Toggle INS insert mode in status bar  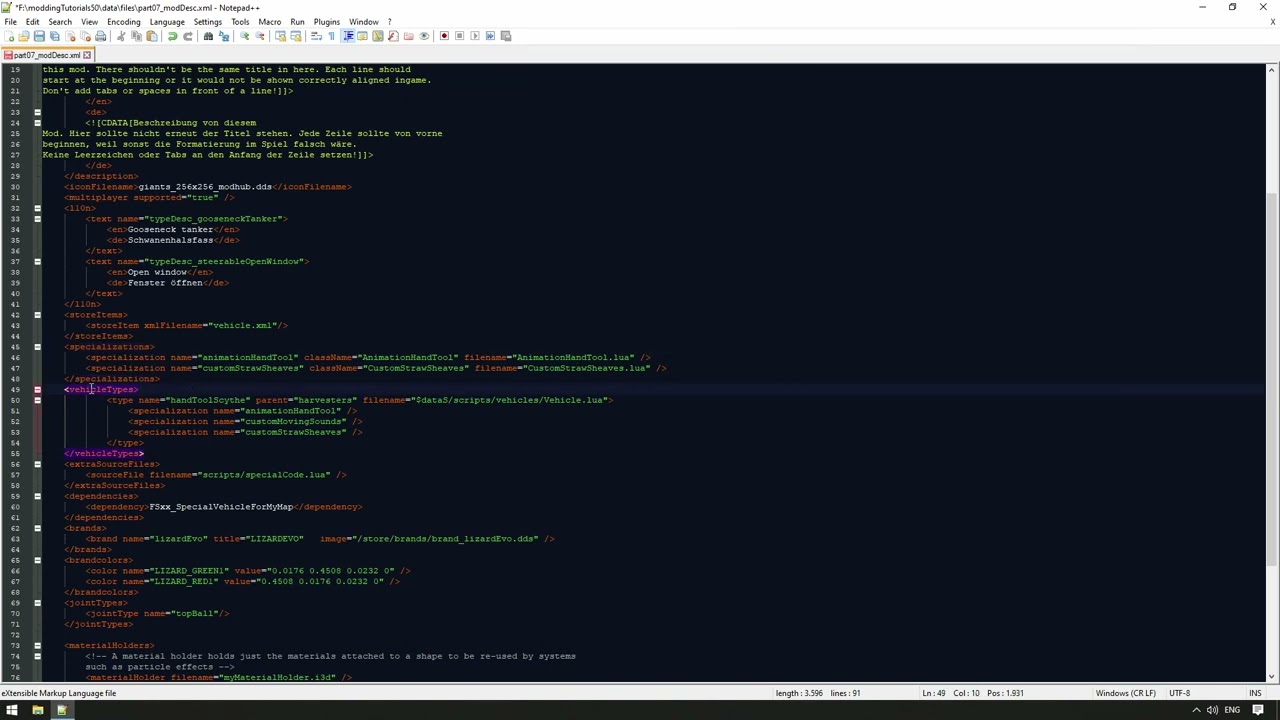pyautogui.click(x=1255, y=693)
